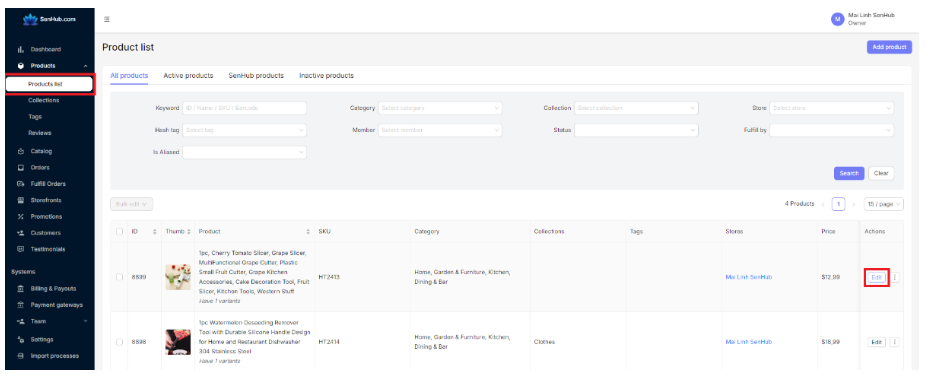Screen dimensions: 928x376
Task: Click the Storefronts icon in sidebar
Action: (20, 200)
